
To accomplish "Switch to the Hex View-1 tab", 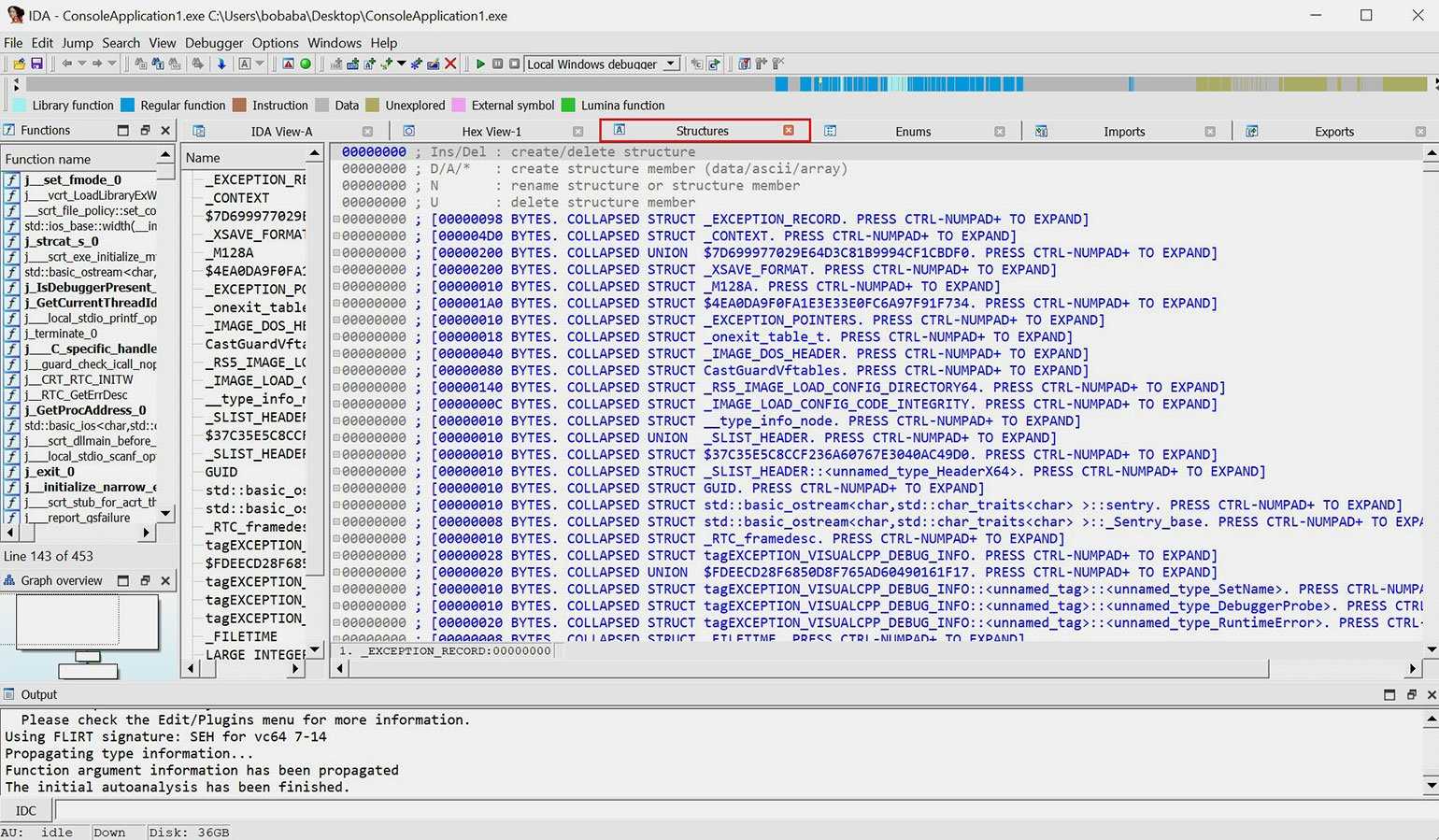I will 492,132.
